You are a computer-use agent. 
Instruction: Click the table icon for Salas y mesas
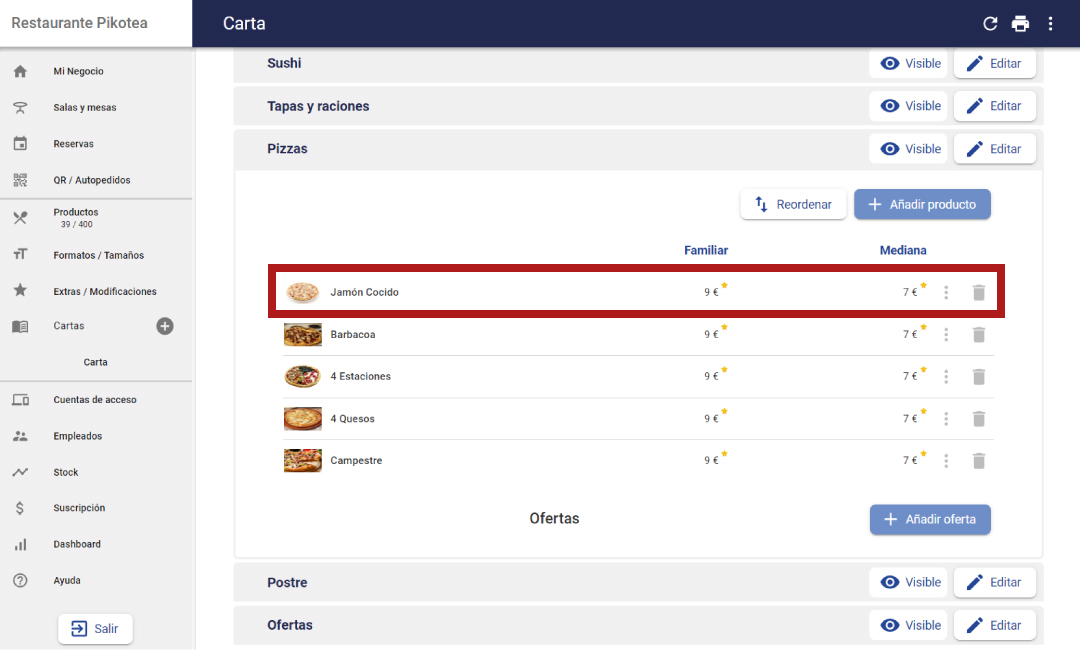click(20, 107)
